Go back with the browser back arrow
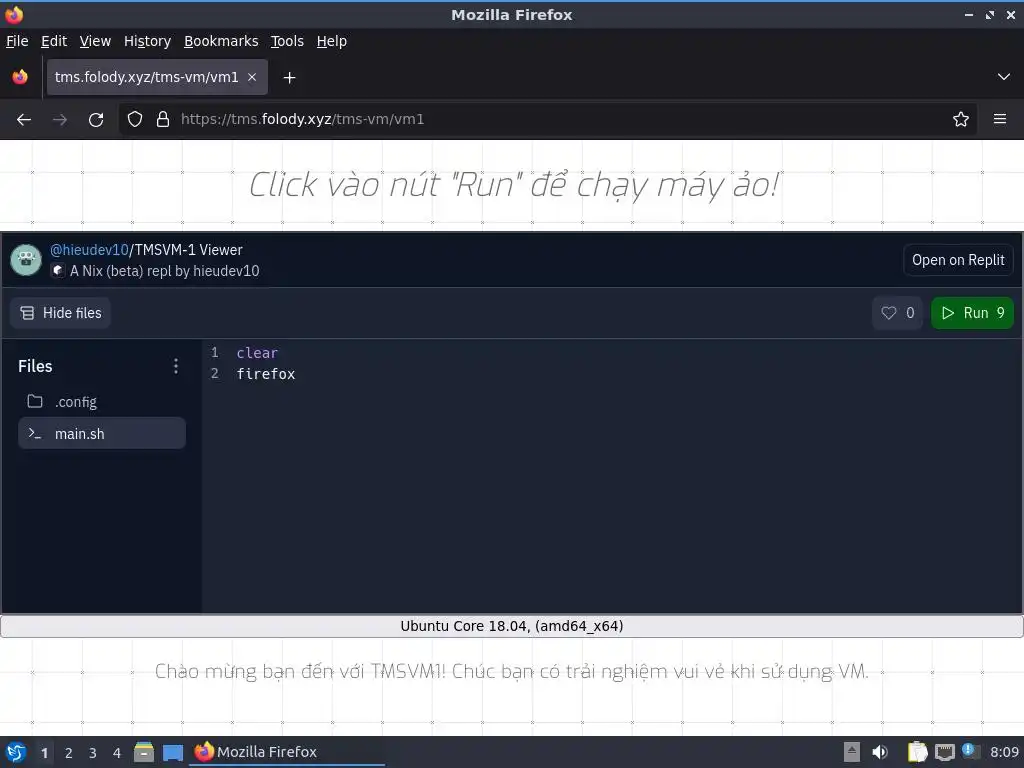Screen dimensions: 1024x768 [x=24, y=120]
